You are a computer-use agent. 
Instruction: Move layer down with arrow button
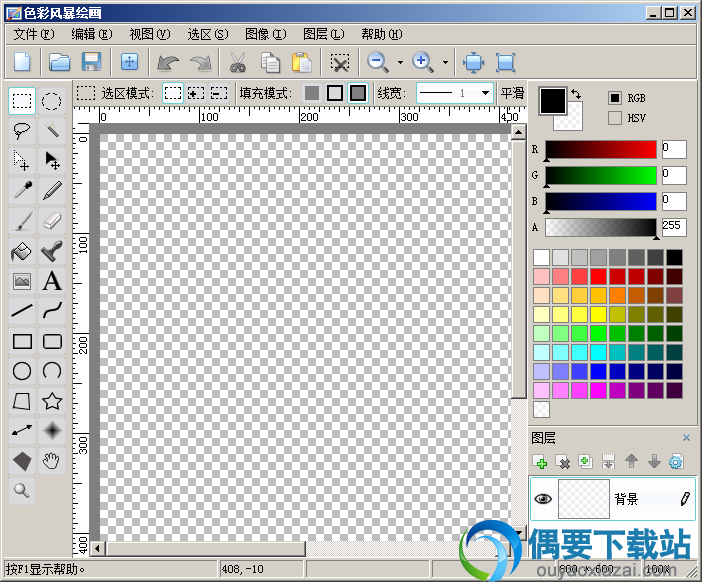(654, 462)
